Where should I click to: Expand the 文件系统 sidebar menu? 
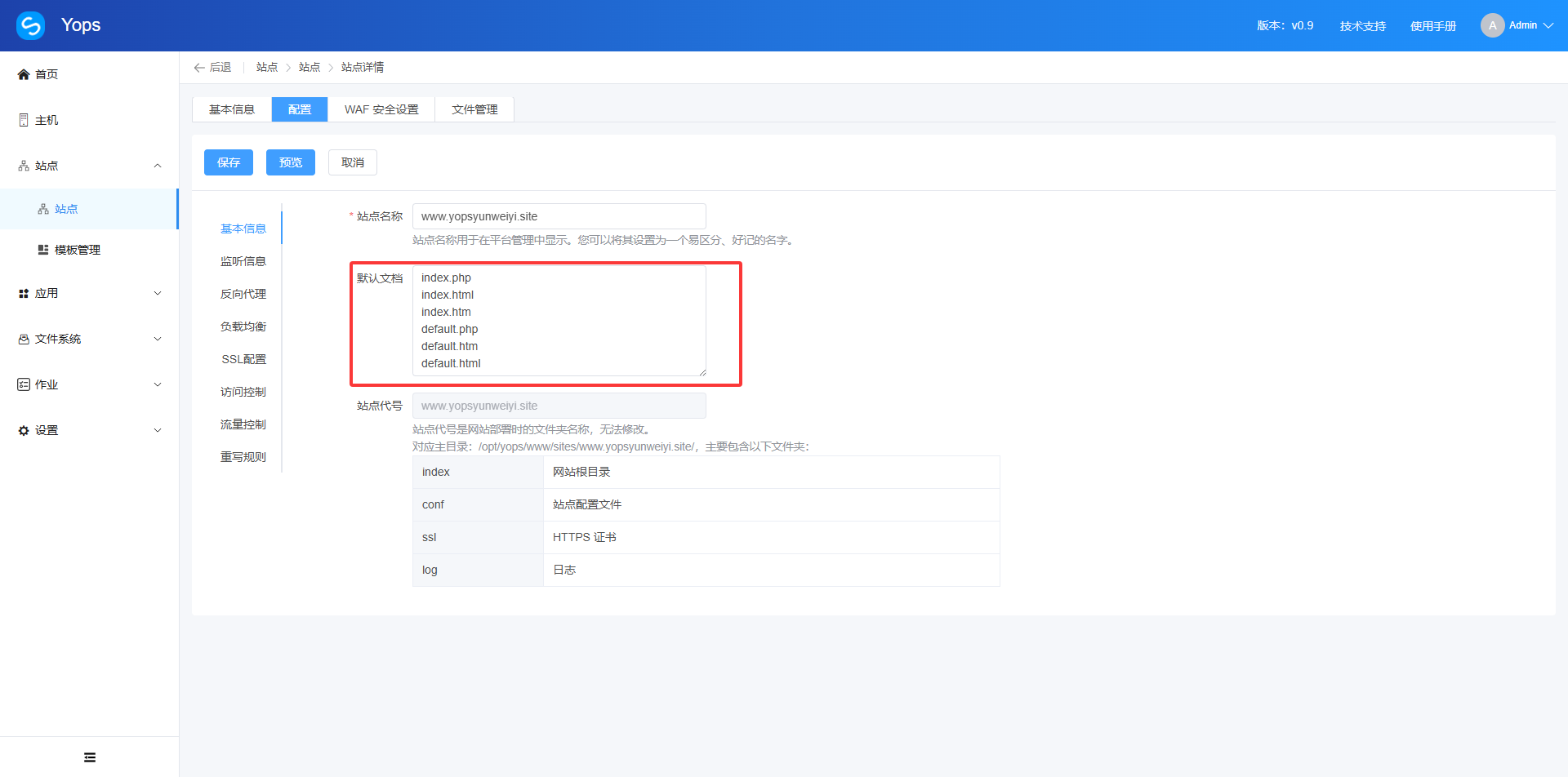click(158, 339)
